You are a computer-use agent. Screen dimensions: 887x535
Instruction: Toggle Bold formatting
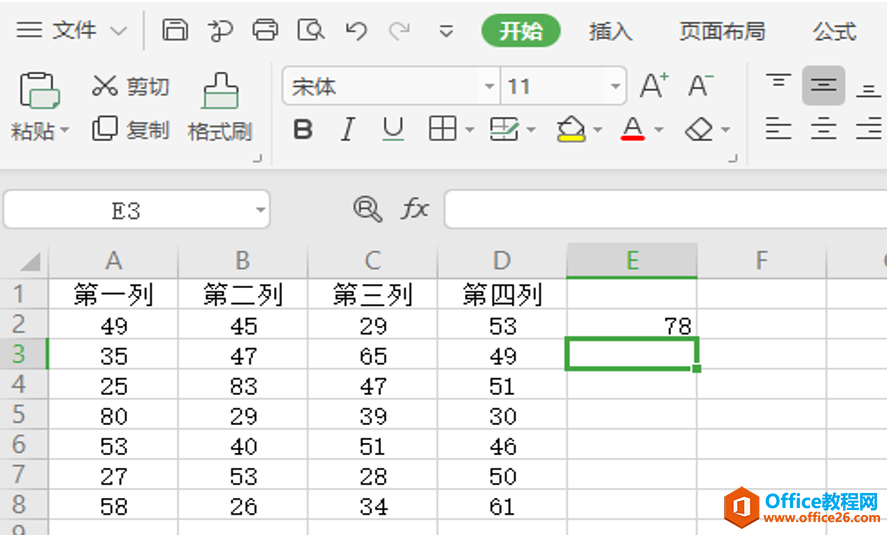303,130
